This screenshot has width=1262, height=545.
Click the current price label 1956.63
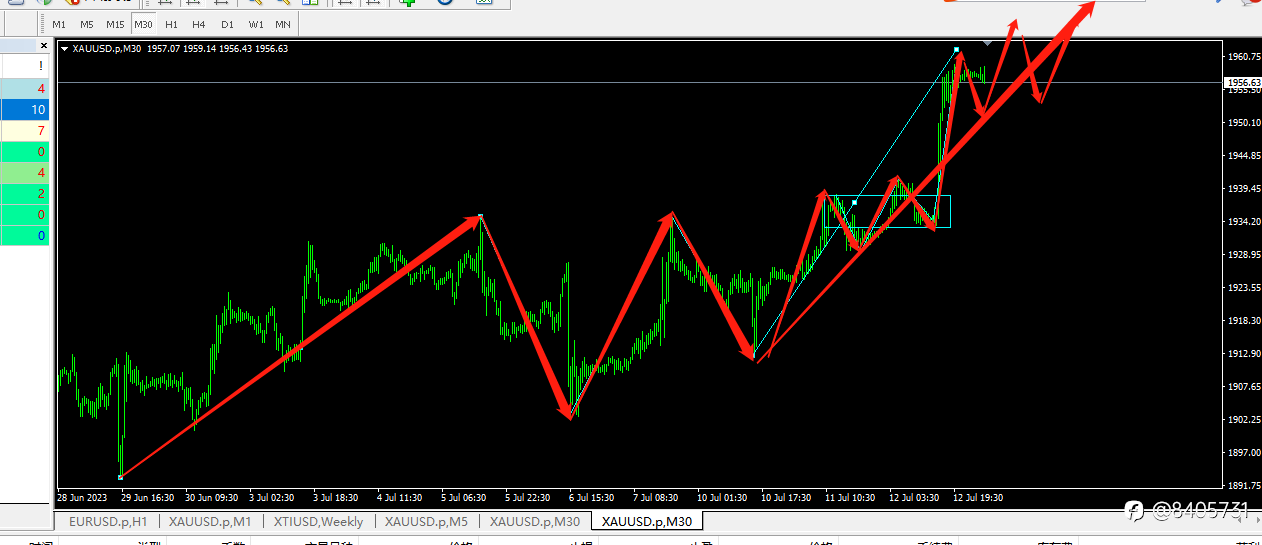click(1243, 83)
